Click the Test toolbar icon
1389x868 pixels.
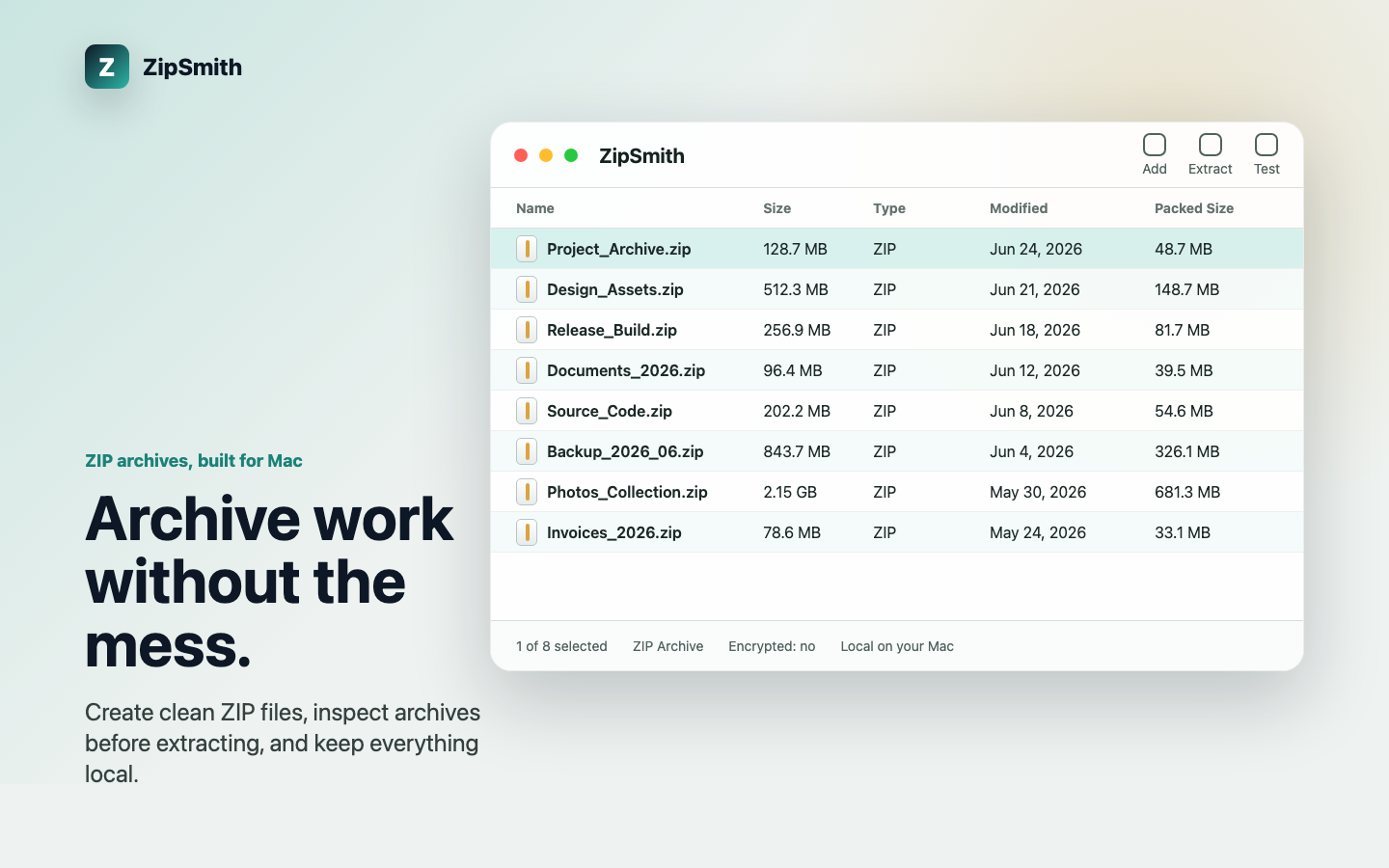point(1266,145)
